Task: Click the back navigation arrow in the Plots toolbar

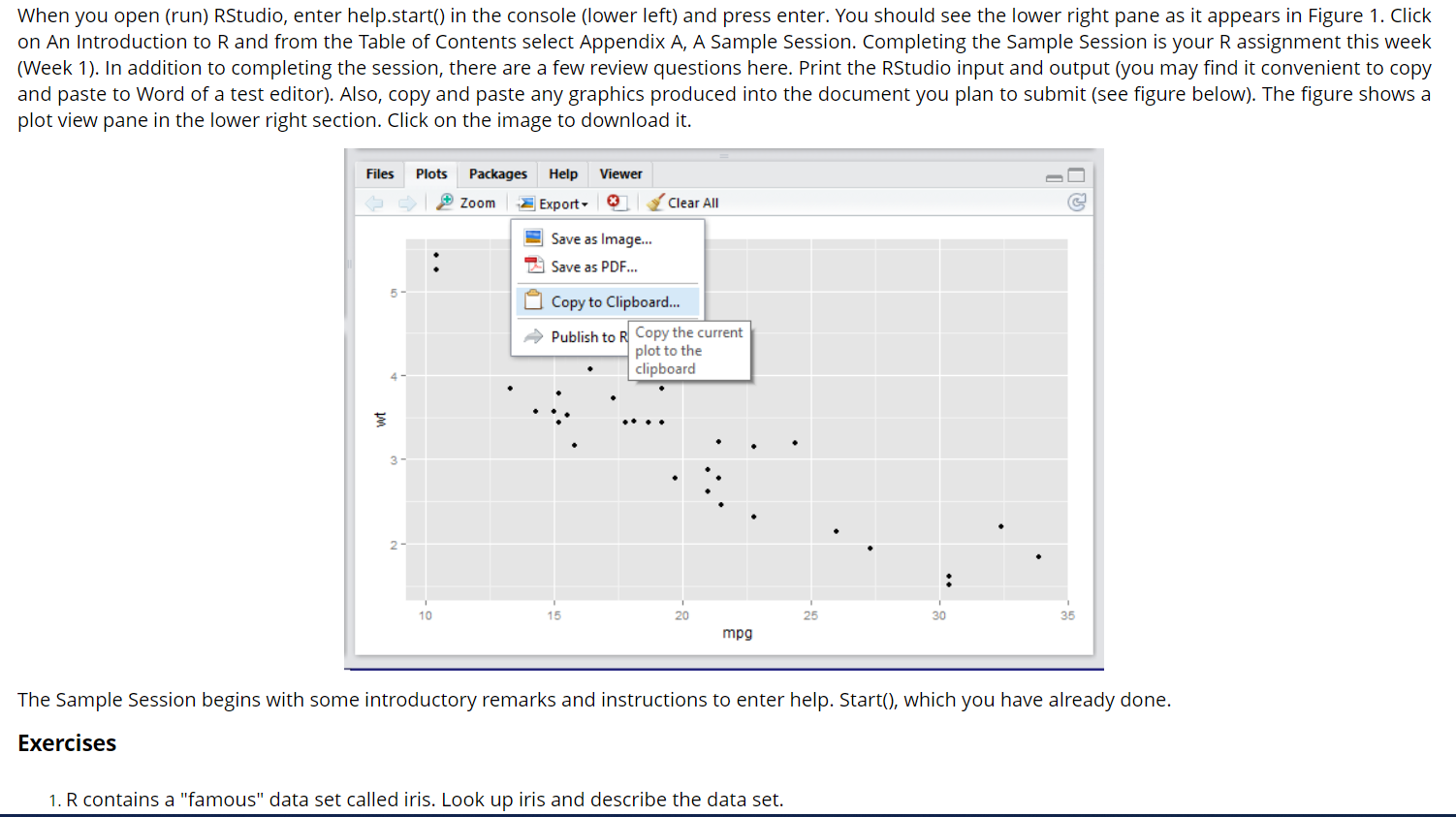Action: (x=375, y=203)
